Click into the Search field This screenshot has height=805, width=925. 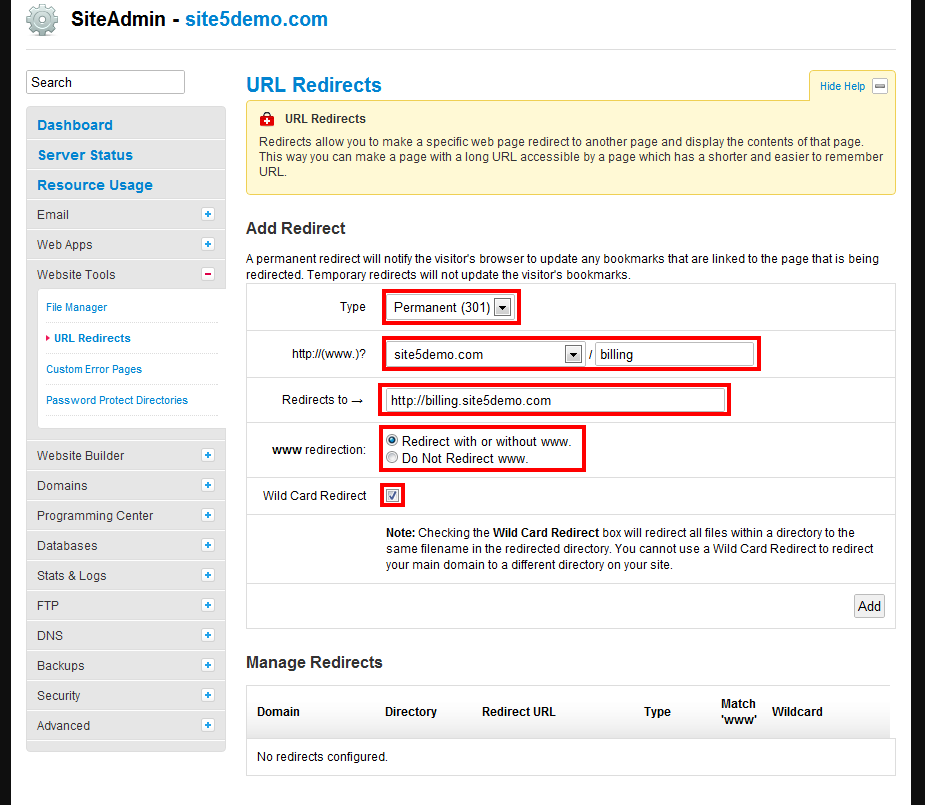pyautogui.click(x=106, y=82)
